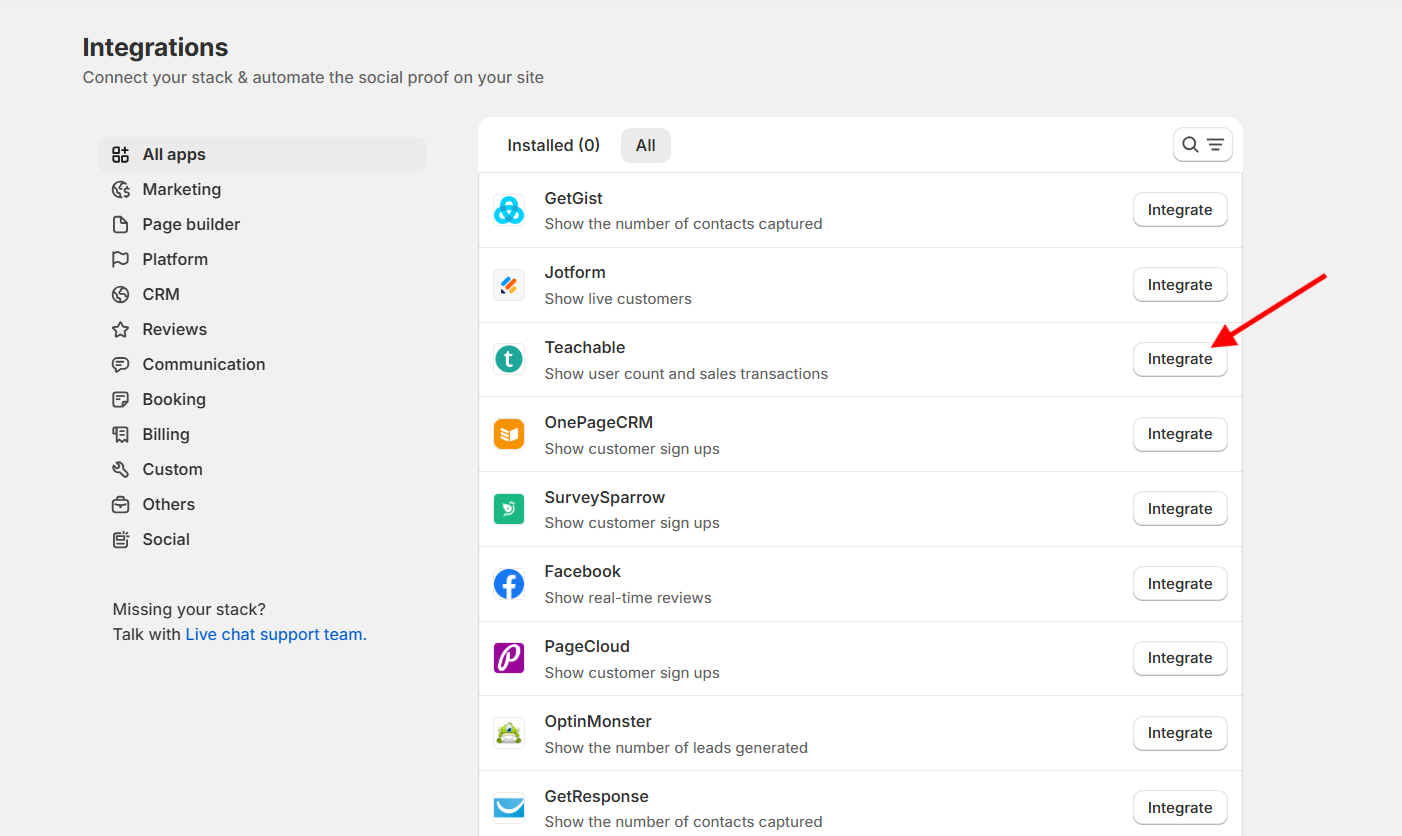Image resolution: width=1402 pixels, height=836 pixels.
Task: Click the SurveySparrow app name
Action: pos(605,497)
